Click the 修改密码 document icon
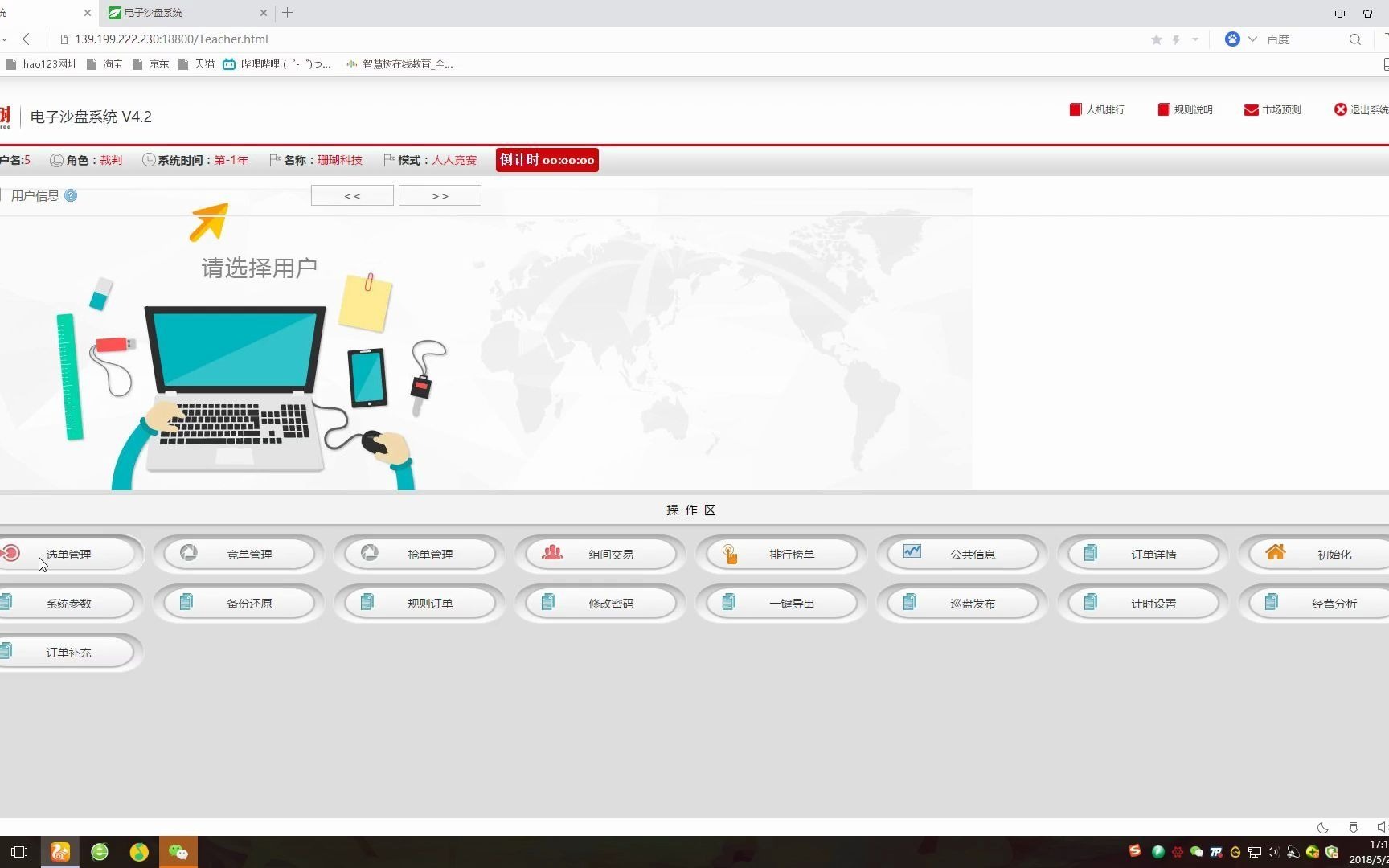1389x868 pixels. tap(548, 602)
